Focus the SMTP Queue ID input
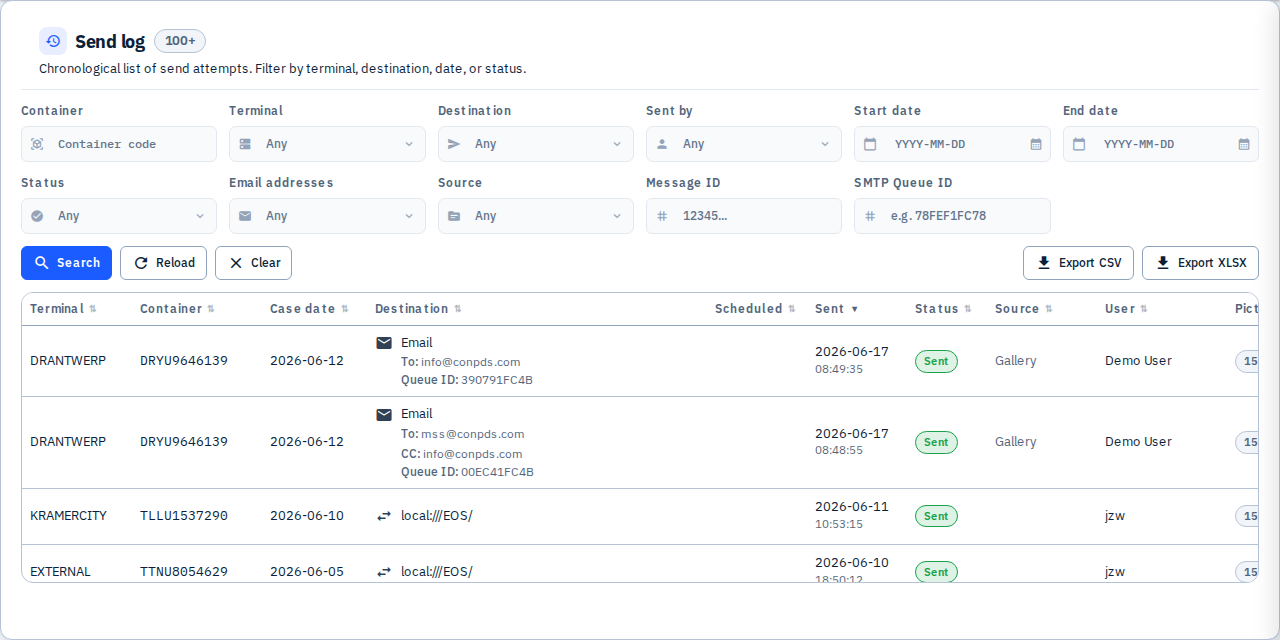This screenshot has height=640, width=1280. (952, 216)
